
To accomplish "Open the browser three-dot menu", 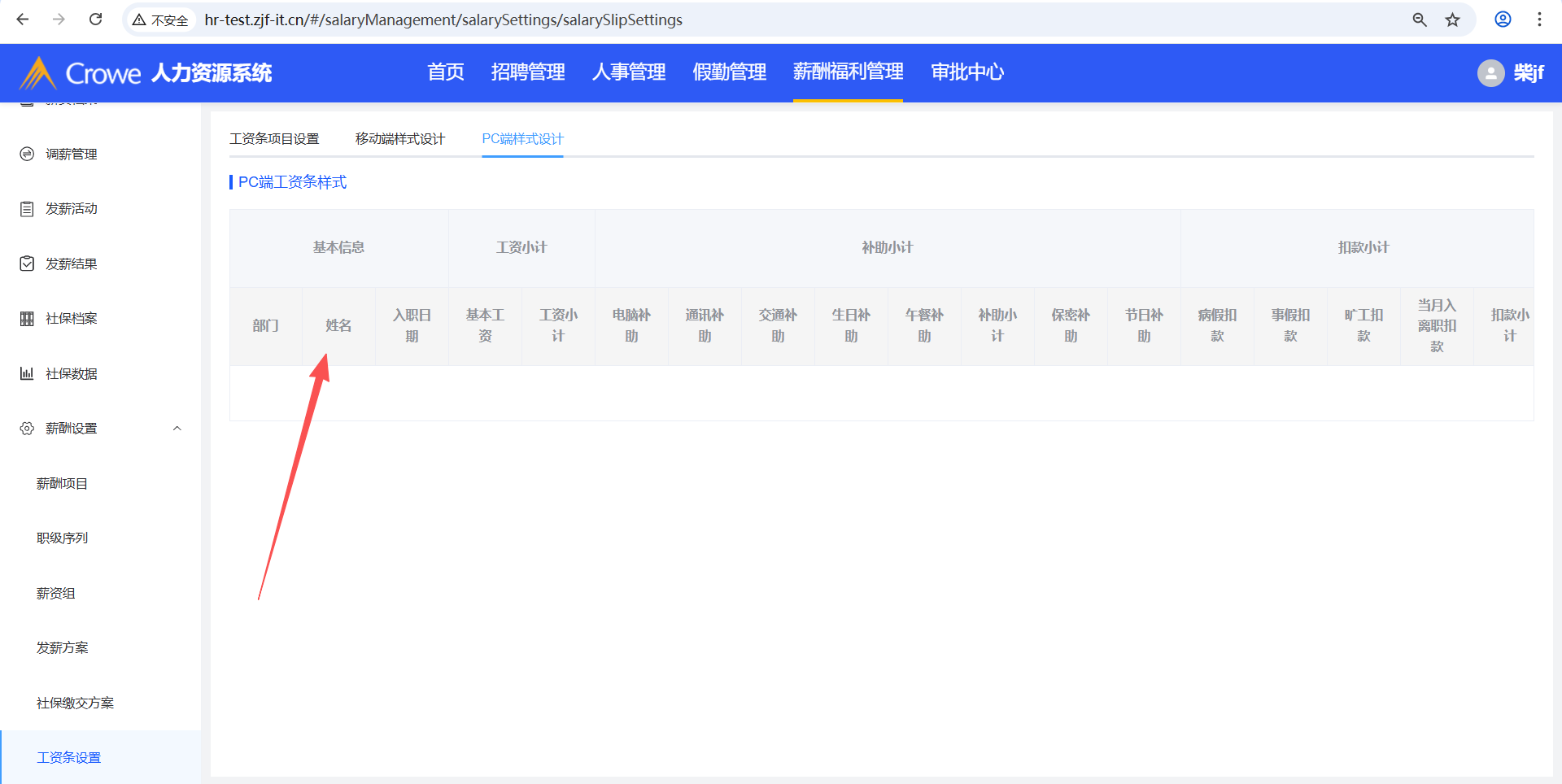I will 1539,20.
